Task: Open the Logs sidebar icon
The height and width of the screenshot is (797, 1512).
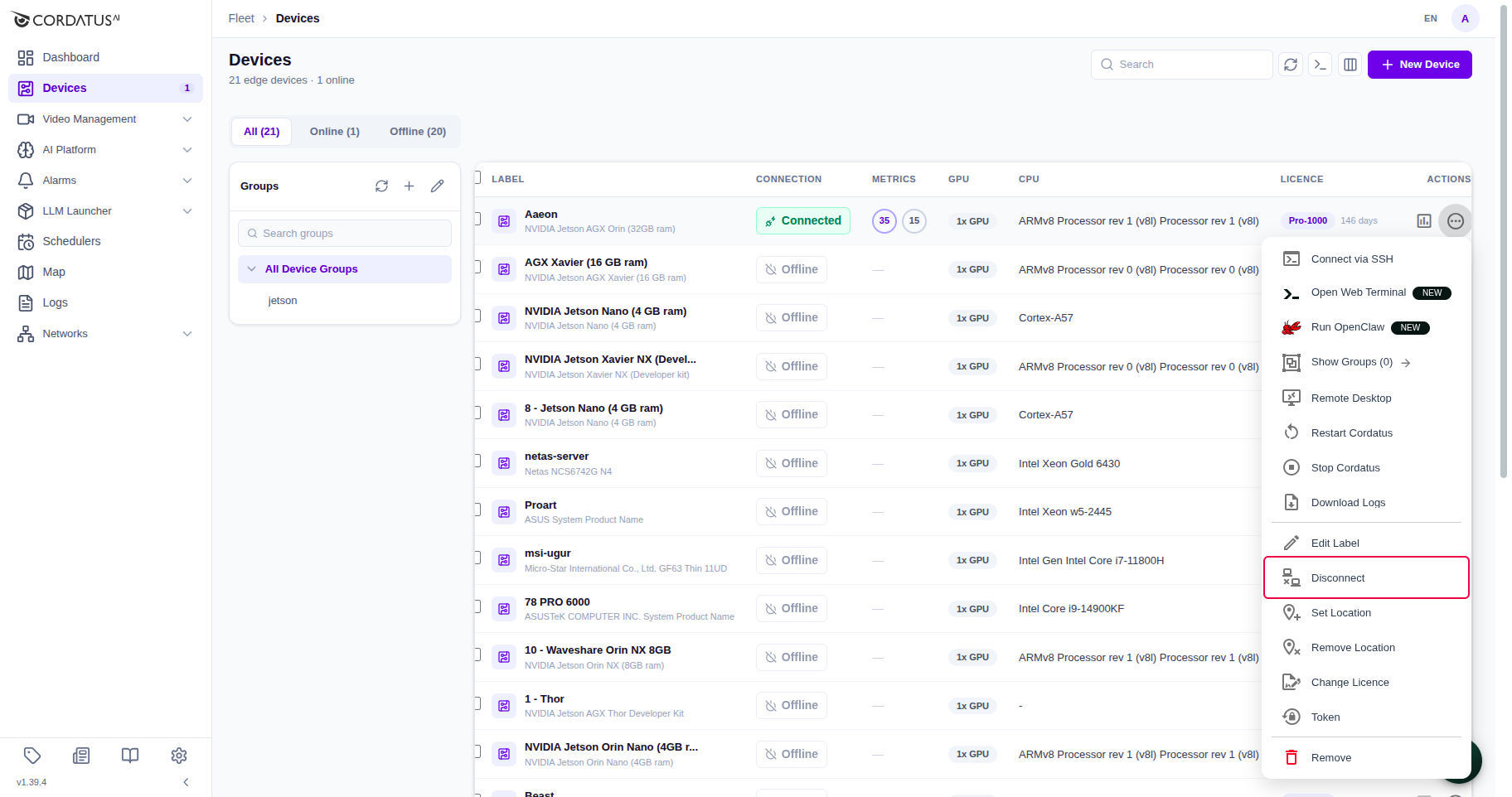Action: (x=26, y=302)
